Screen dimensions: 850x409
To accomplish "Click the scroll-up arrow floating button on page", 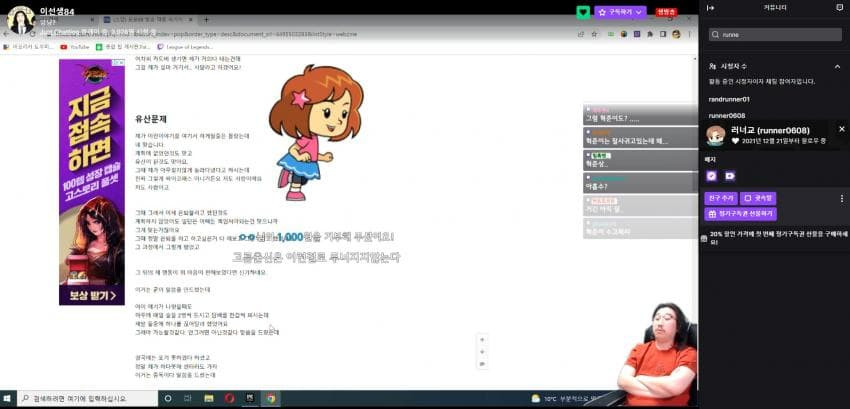I will [482, 340].
